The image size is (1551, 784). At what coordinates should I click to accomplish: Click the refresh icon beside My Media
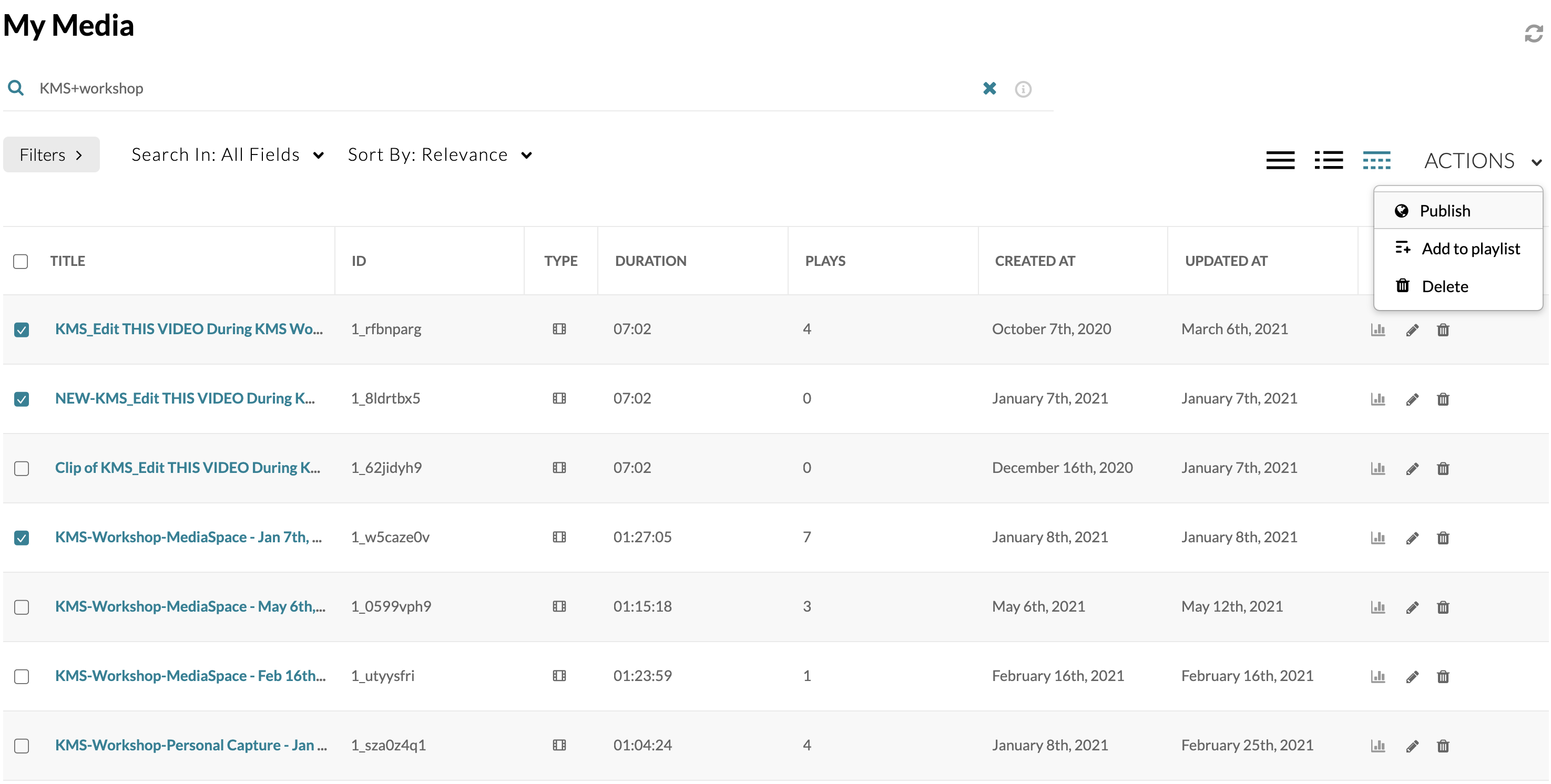pos(1533,34)
